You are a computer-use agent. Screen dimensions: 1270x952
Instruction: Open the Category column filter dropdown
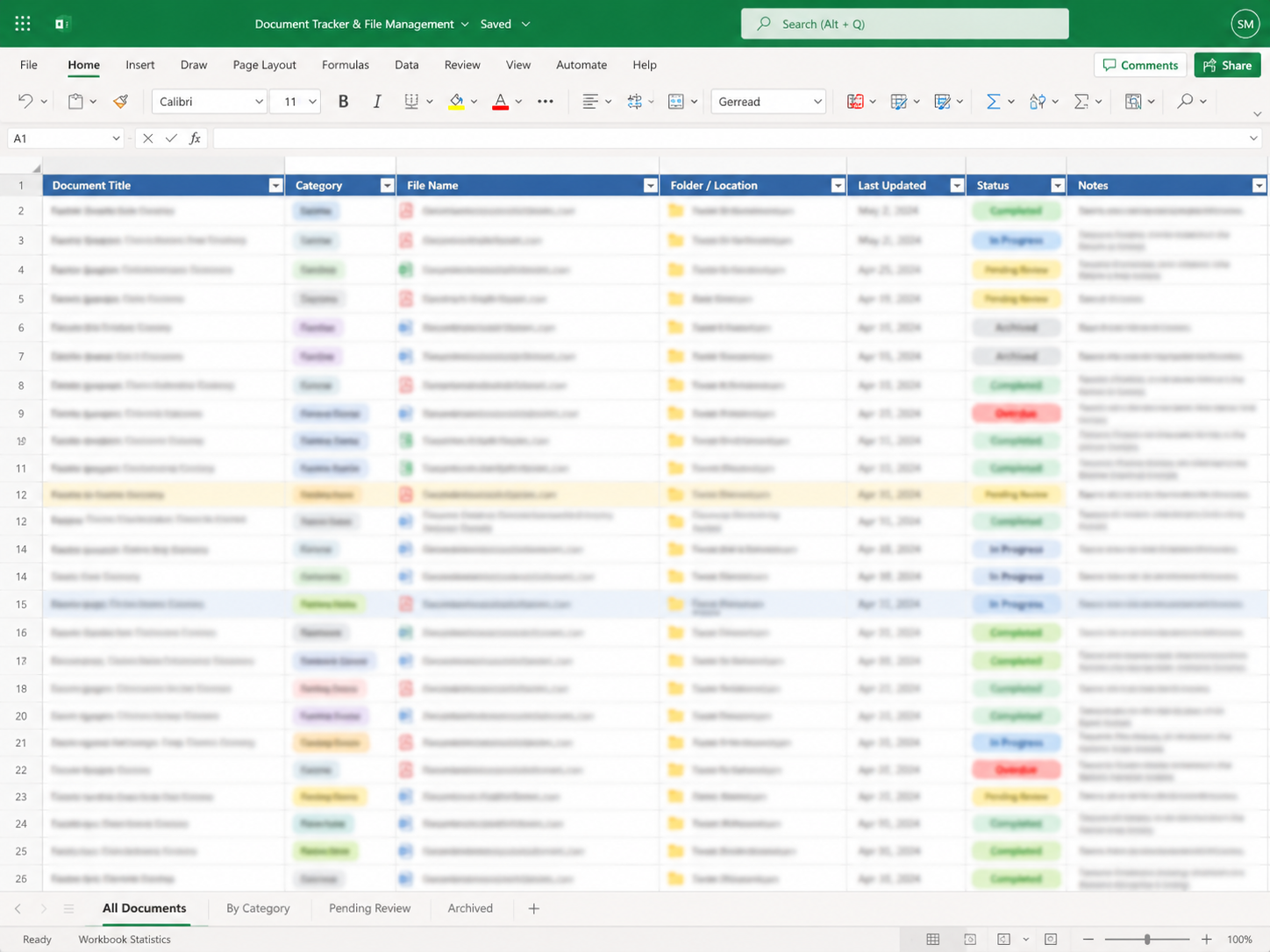[x=387, y=186]
